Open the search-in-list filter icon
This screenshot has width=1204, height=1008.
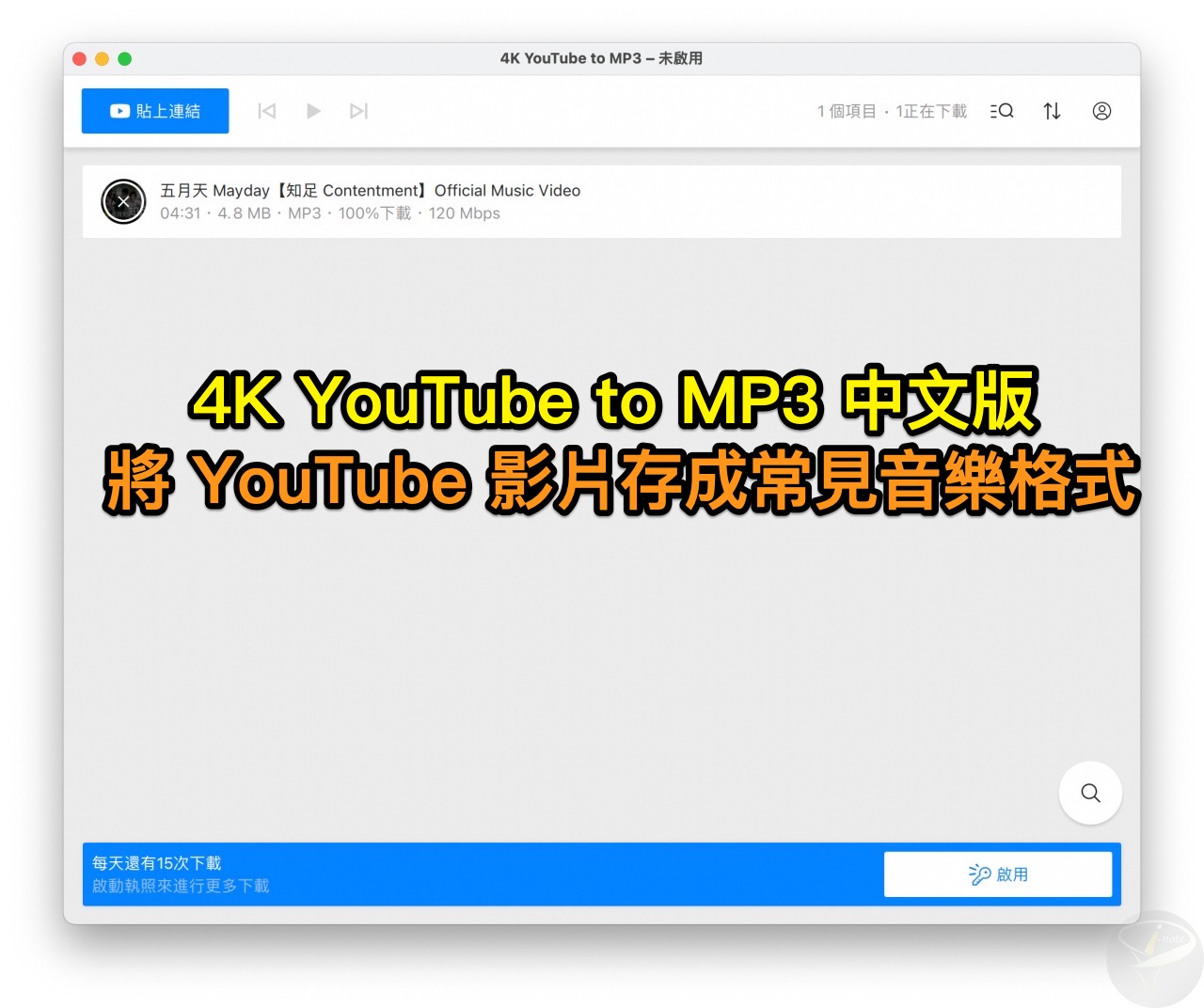tap(1002, 111)
